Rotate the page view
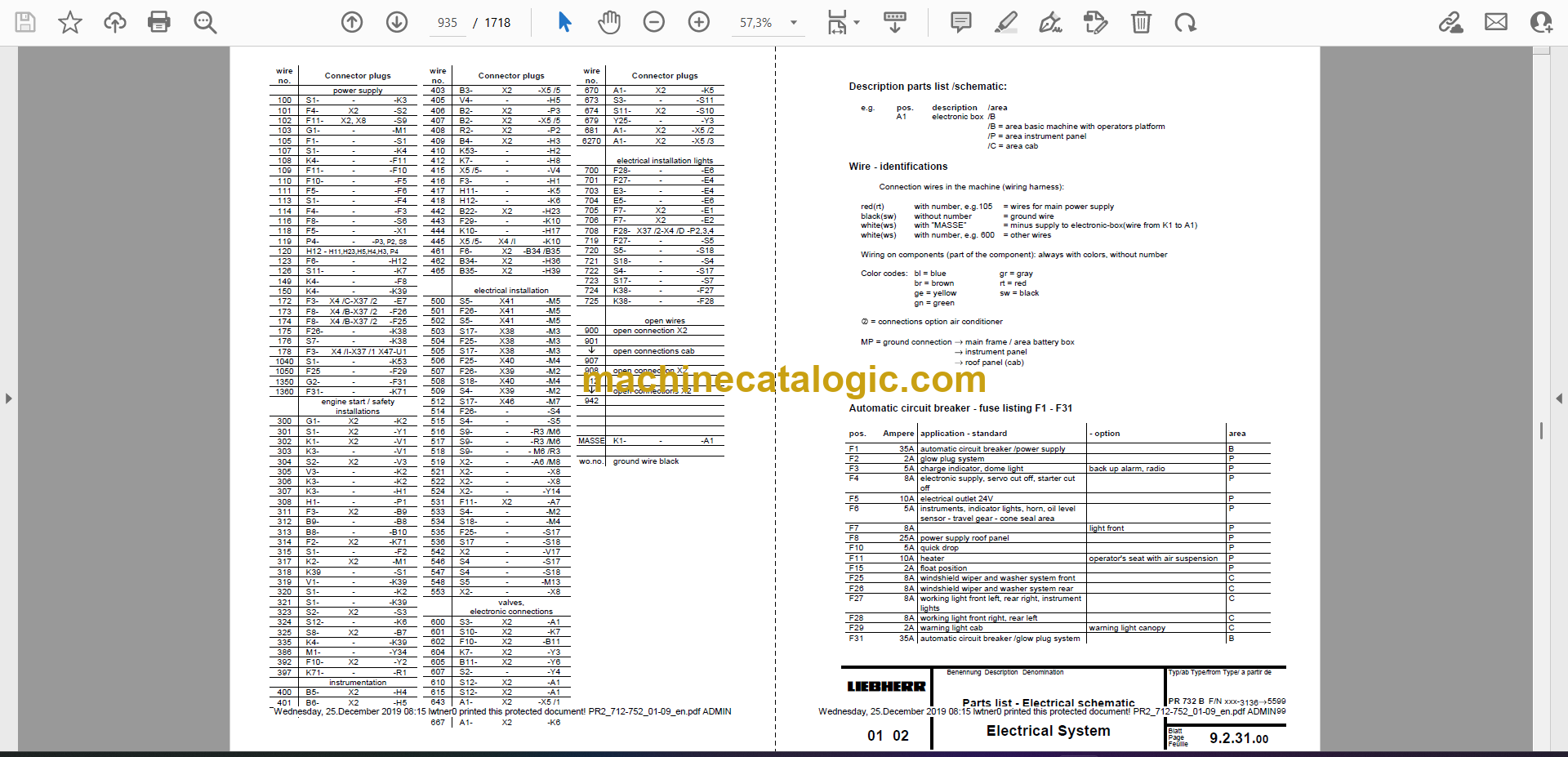Screen dimensions: 1568x757 point(1185,22)
